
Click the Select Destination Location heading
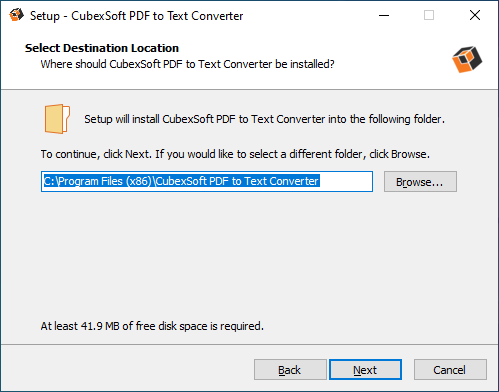(x=102, y=48)
